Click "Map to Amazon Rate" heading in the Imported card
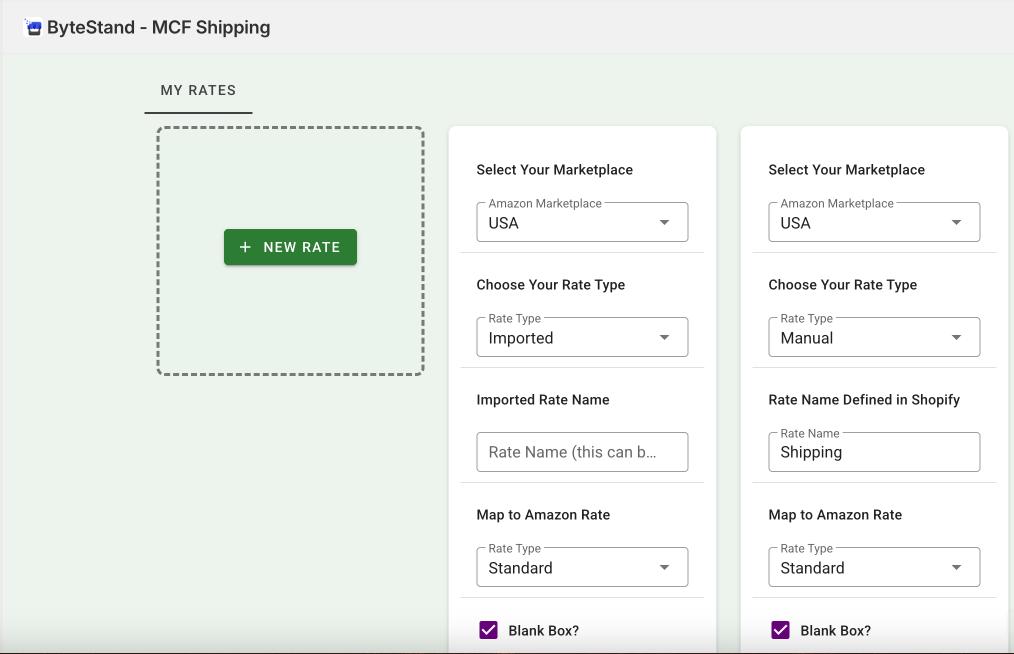Image resolution: width=1014 pixels, height=654 pixels. pyautogui.click(x=543, y=515)
